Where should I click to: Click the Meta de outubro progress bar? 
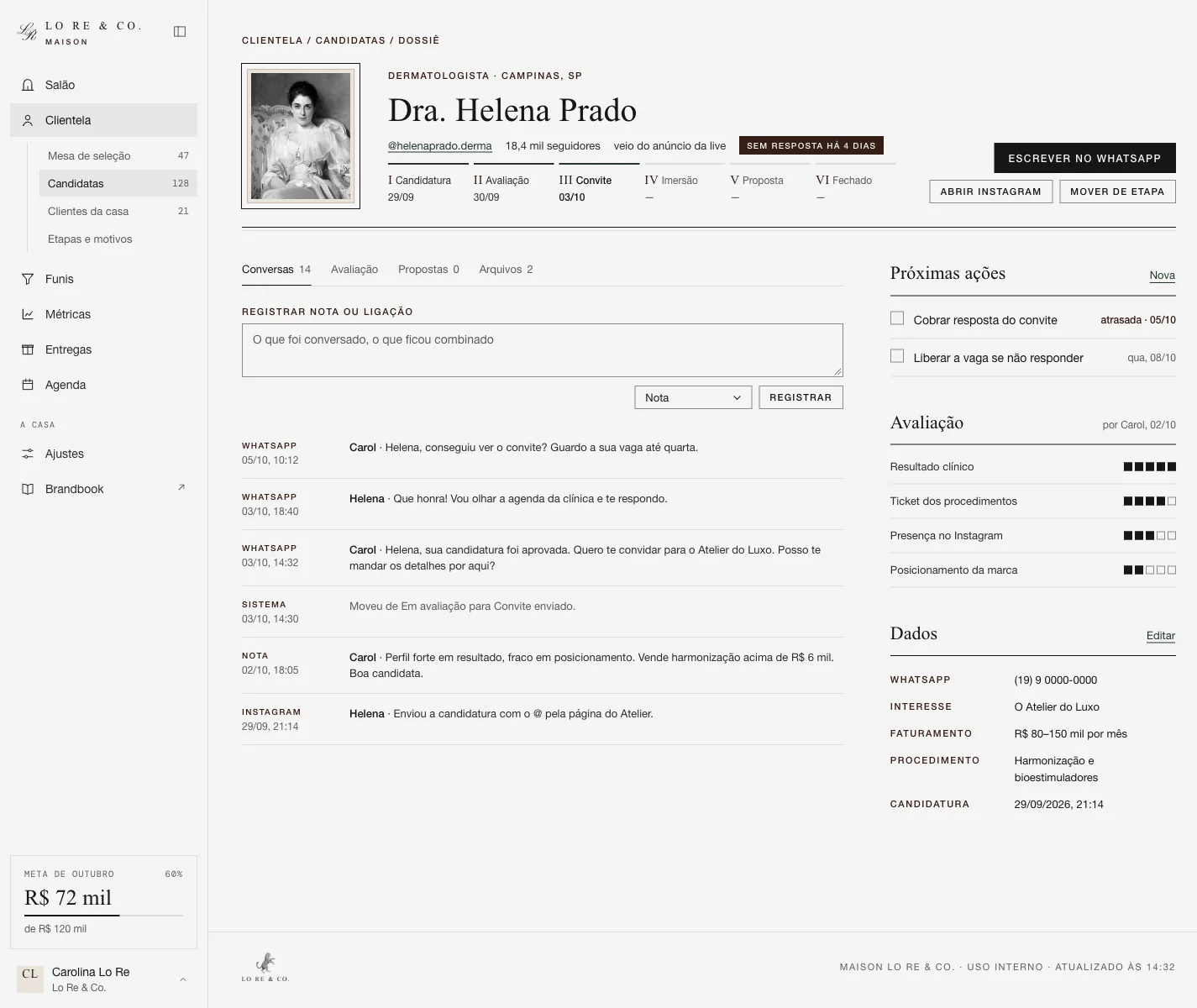pos(103,915)
